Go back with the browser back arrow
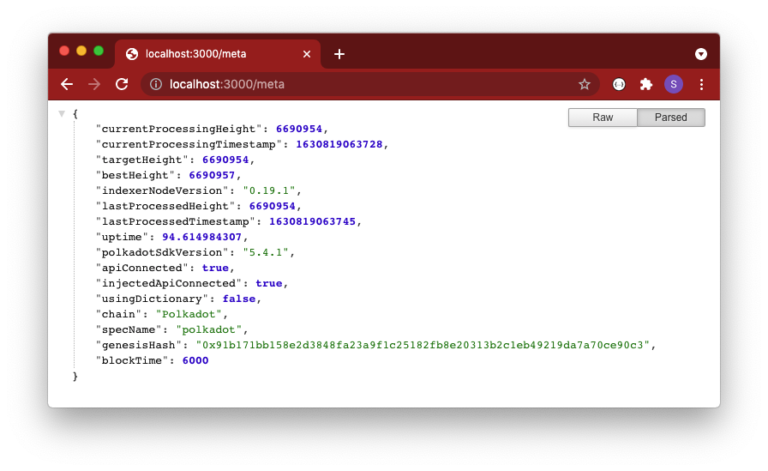Viewport: 768px width, 471px height. tap(67, 84)
